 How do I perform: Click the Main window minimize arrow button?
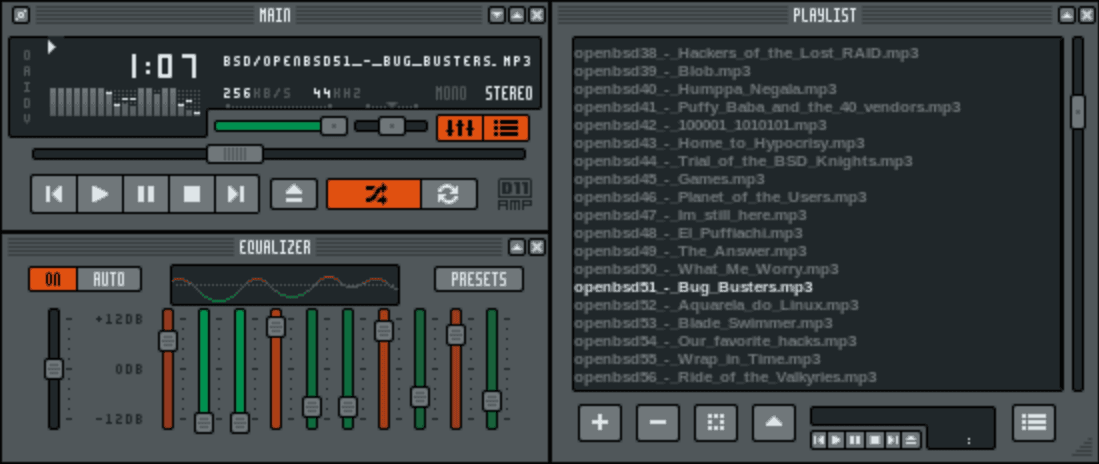point(497,15)
